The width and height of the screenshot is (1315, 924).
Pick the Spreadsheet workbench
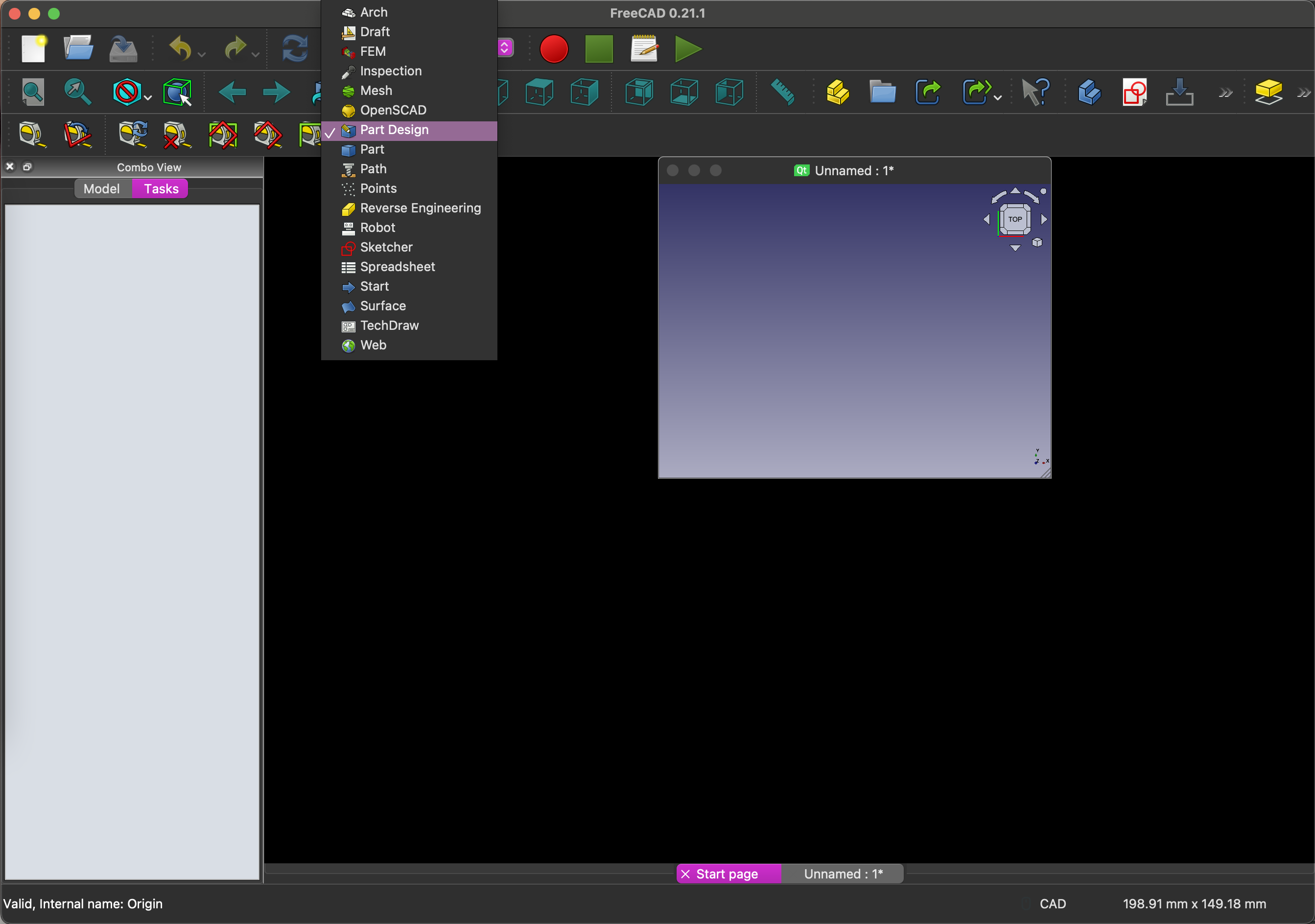click(x=409, y=267)
